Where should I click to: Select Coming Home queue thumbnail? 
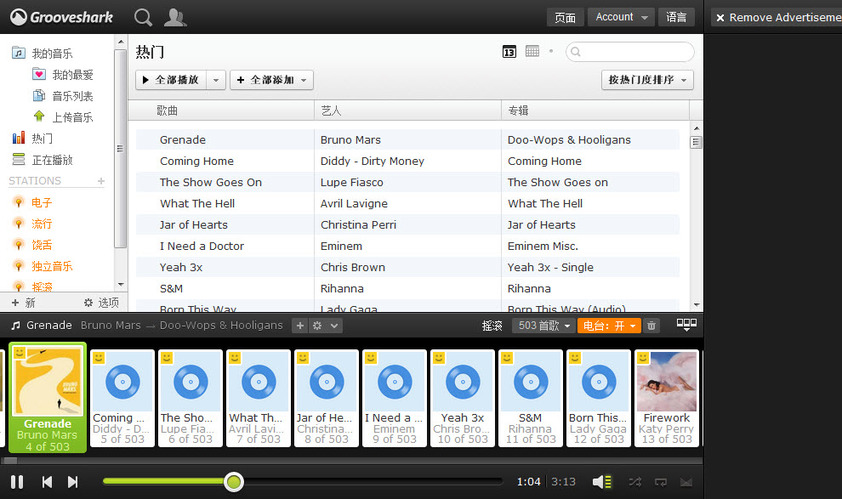122,382
